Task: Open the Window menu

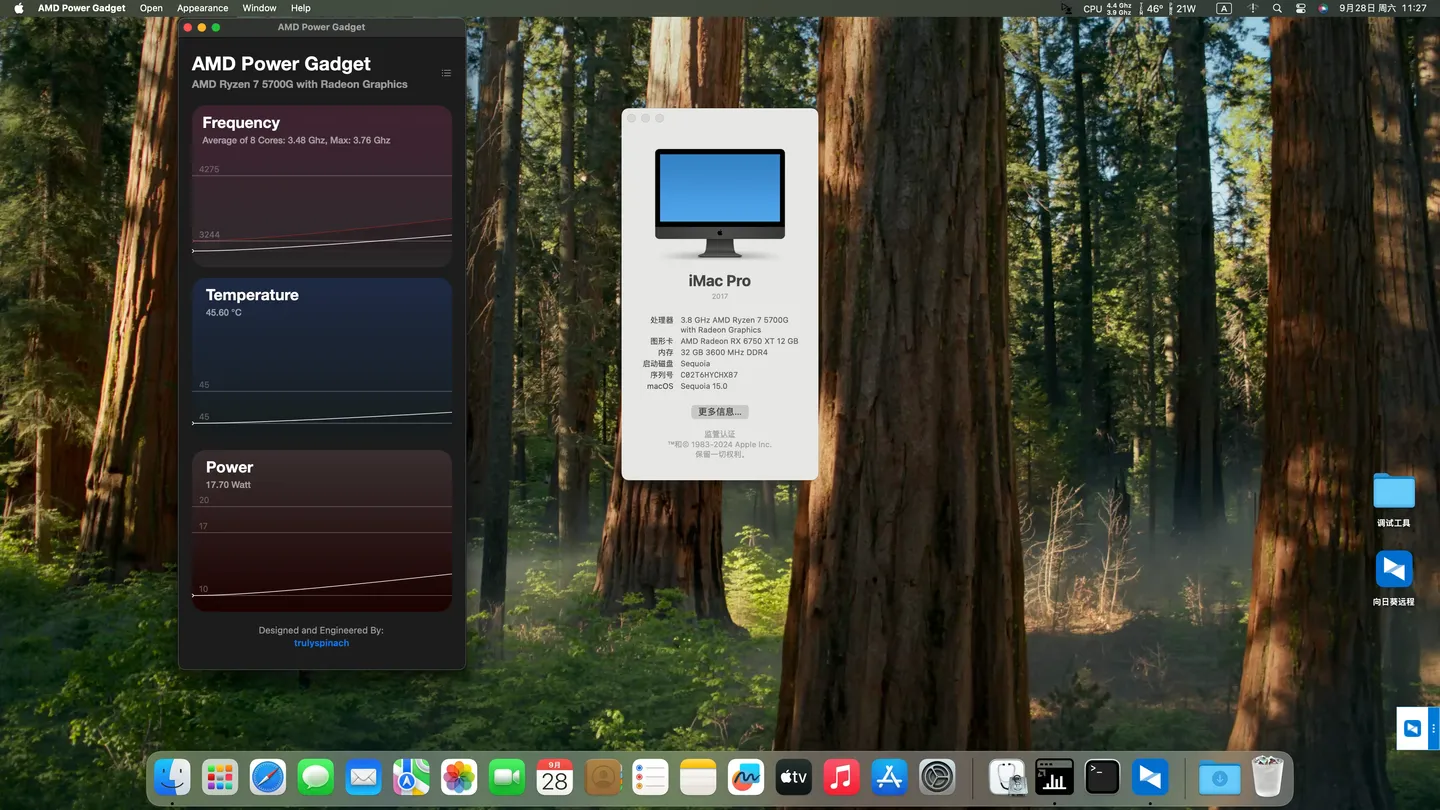Action: [259, 8]
